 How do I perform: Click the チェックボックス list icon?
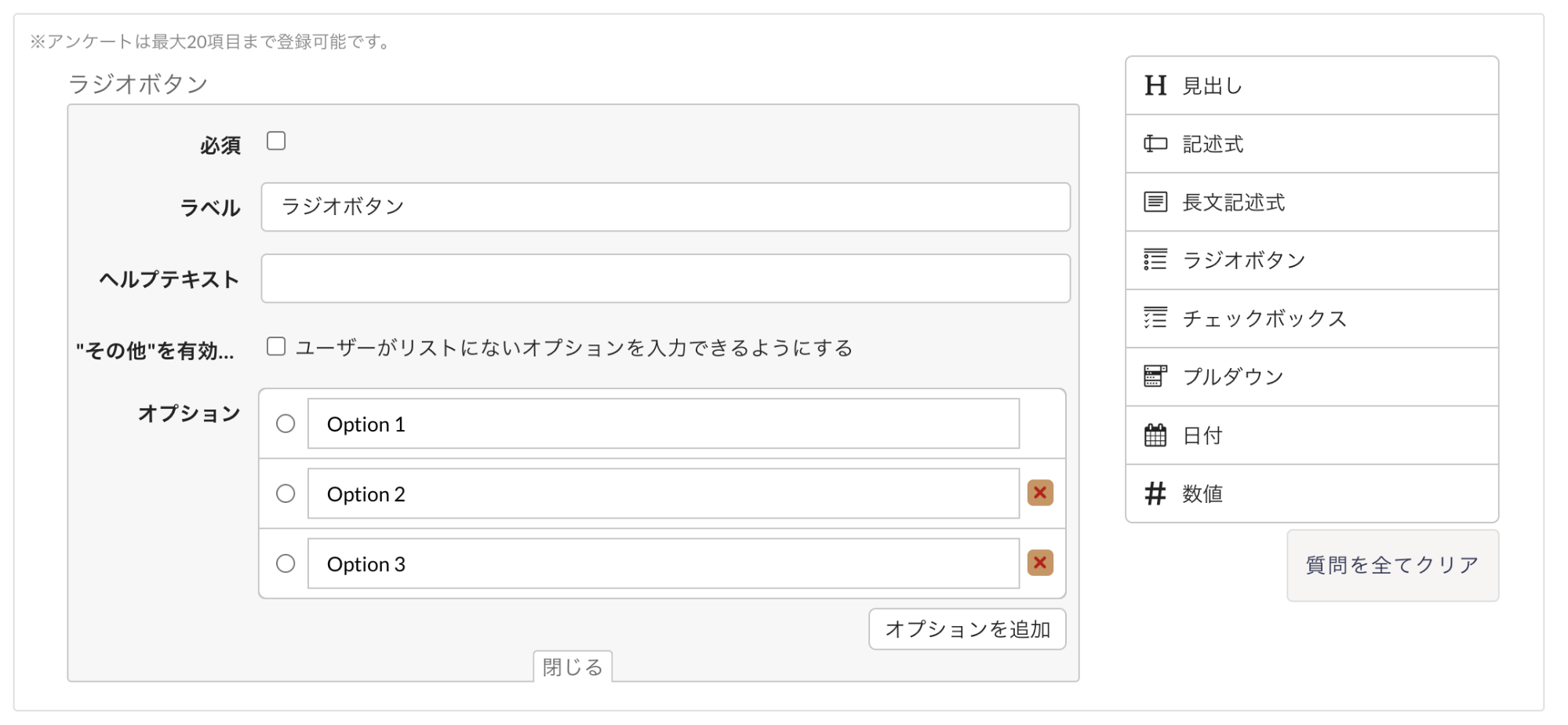tap(1155, 318)
